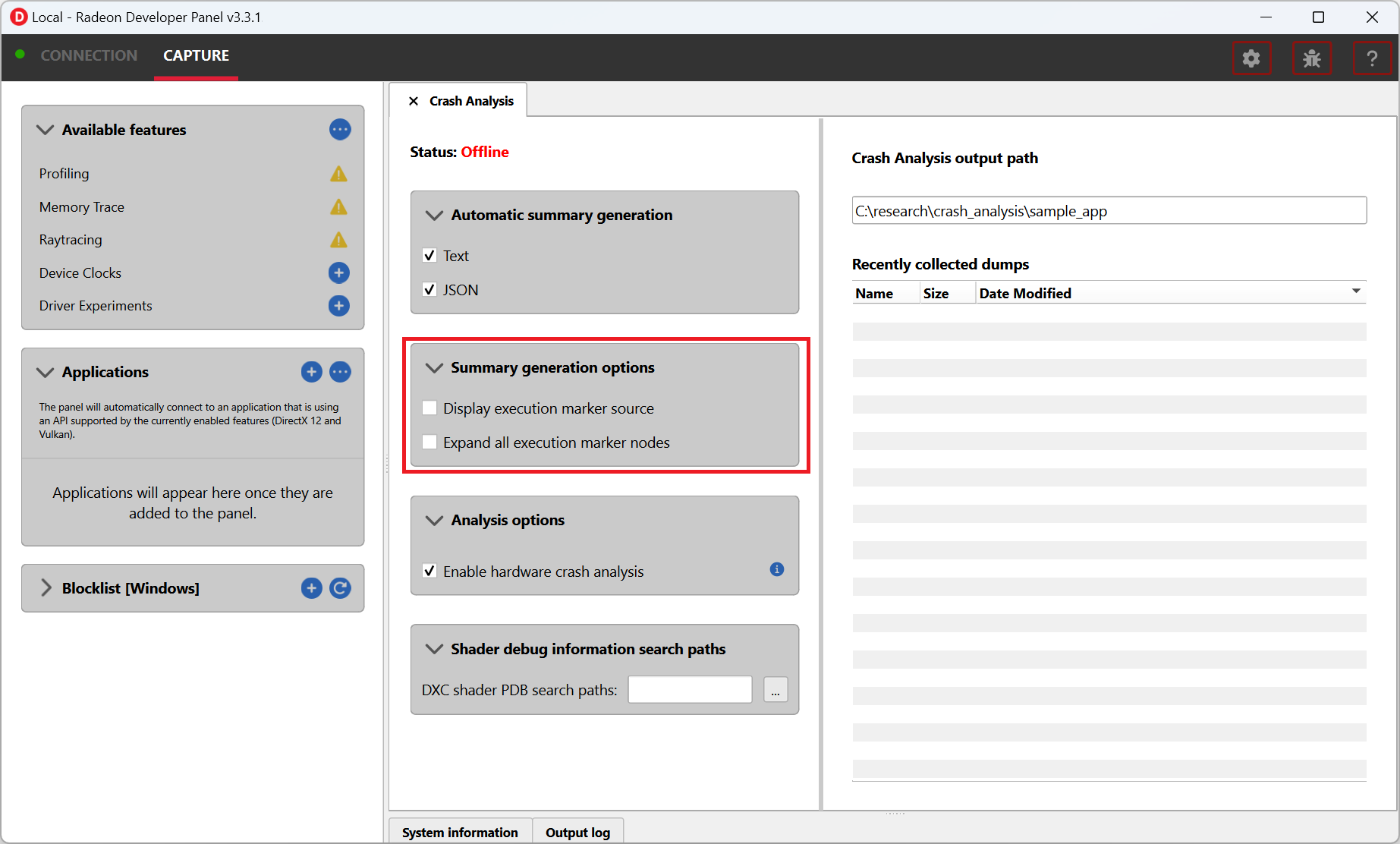Enable Device Clocks with its plus icon
The image size is (1400, 844).
click(x=338, y=272)
